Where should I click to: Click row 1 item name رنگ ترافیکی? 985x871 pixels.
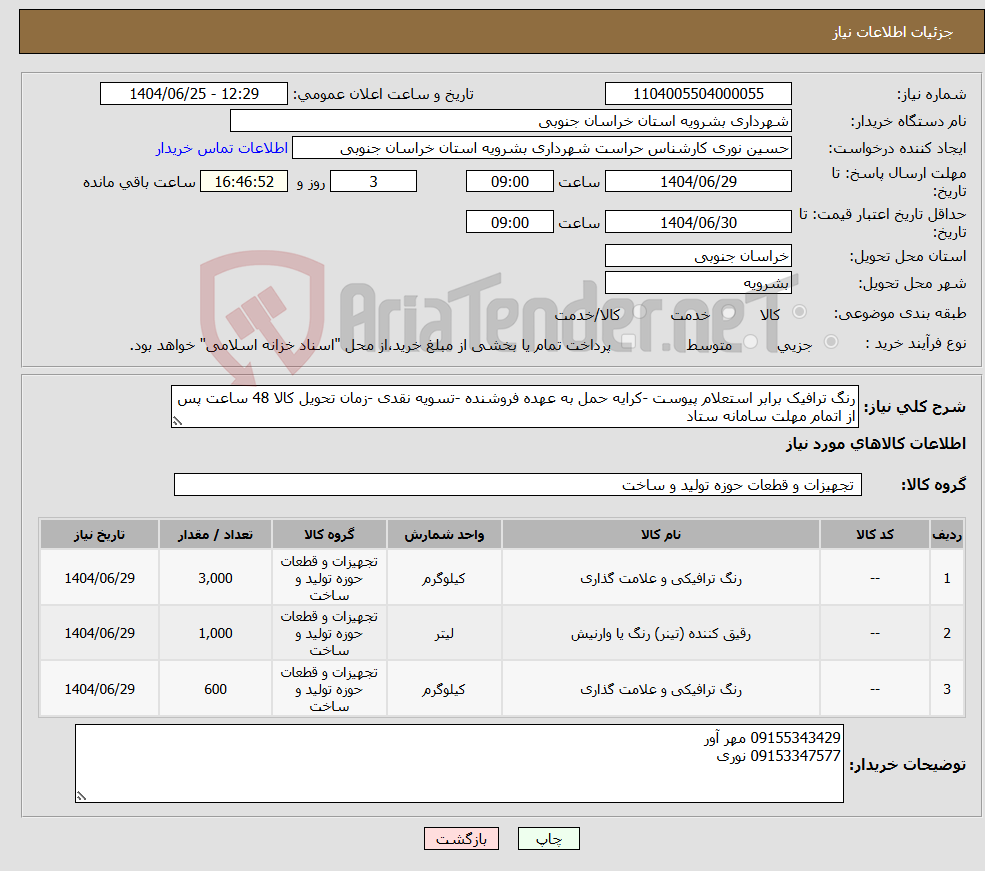pos(660,578)
